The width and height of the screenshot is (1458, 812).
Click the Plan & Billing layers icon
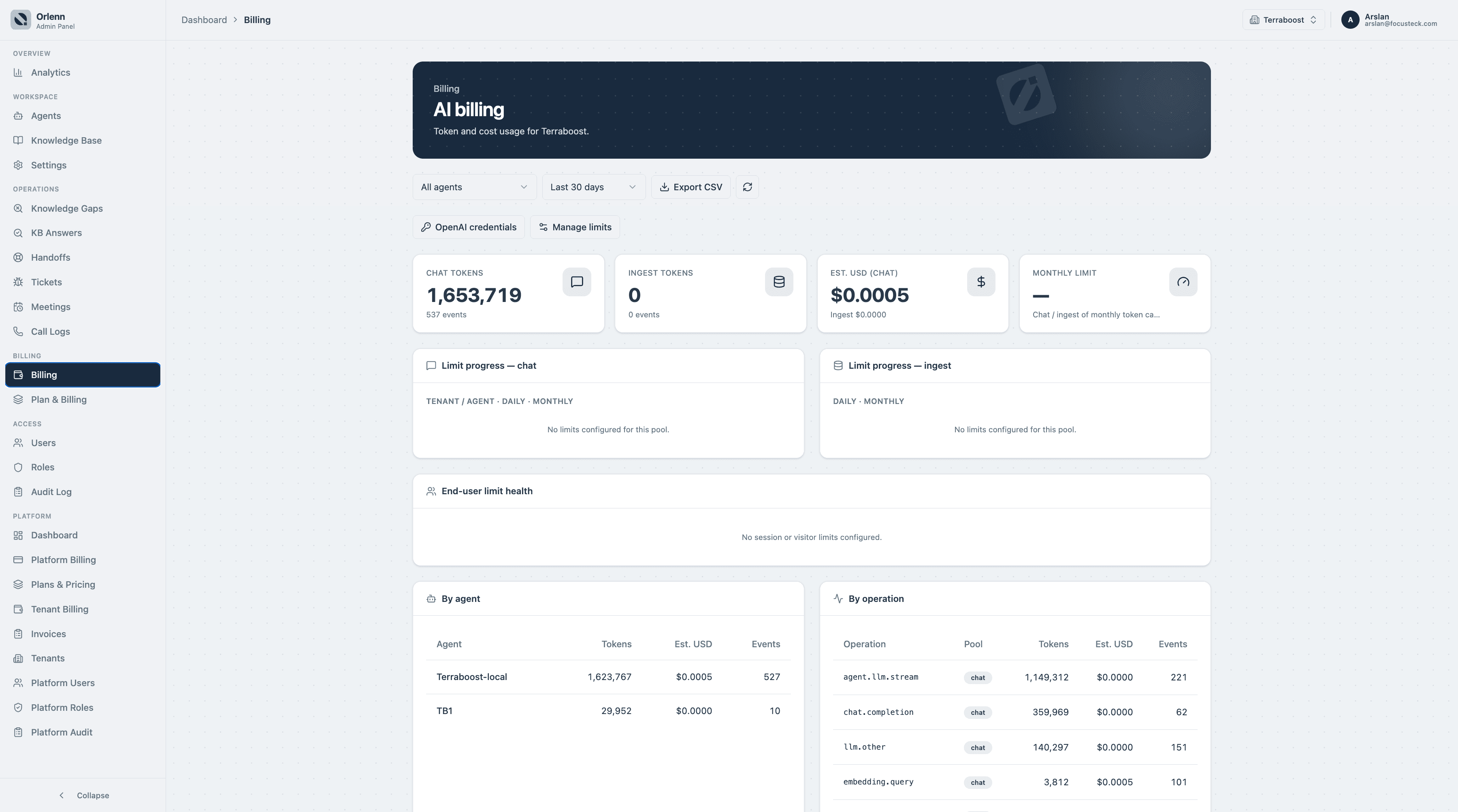(x=18, y=400)
